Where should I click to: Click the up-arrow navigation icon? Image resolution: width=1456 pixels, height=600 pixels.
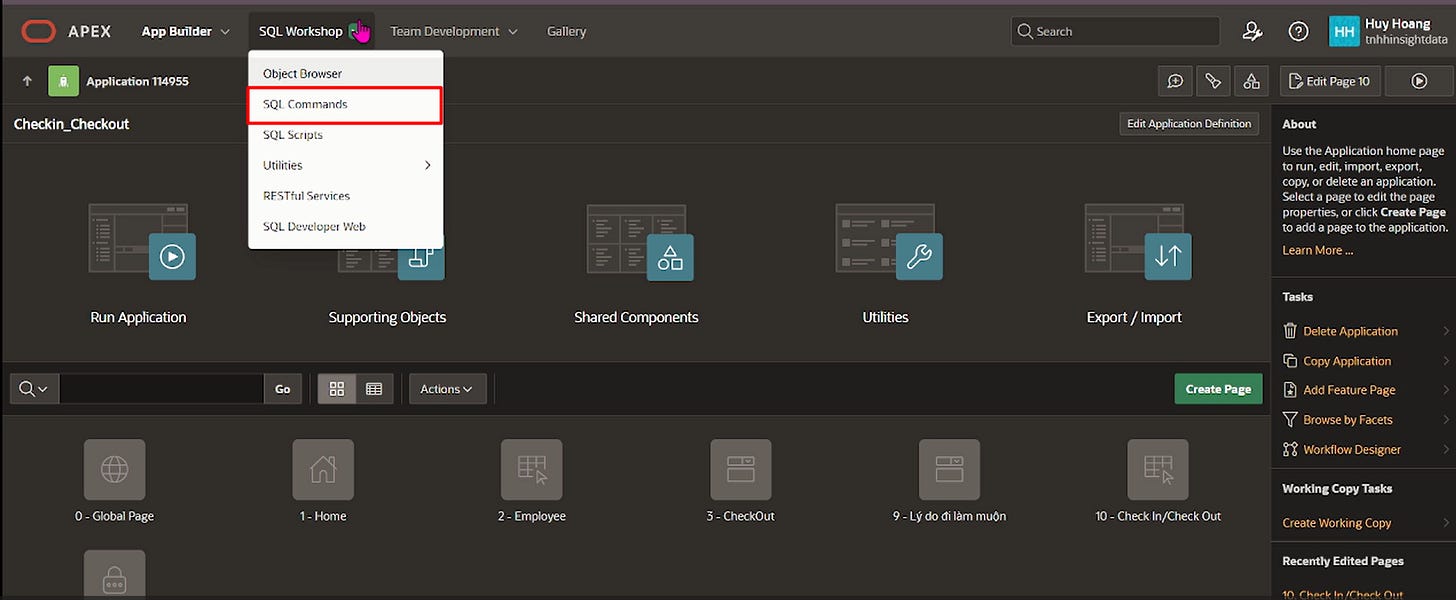point(27,81)
